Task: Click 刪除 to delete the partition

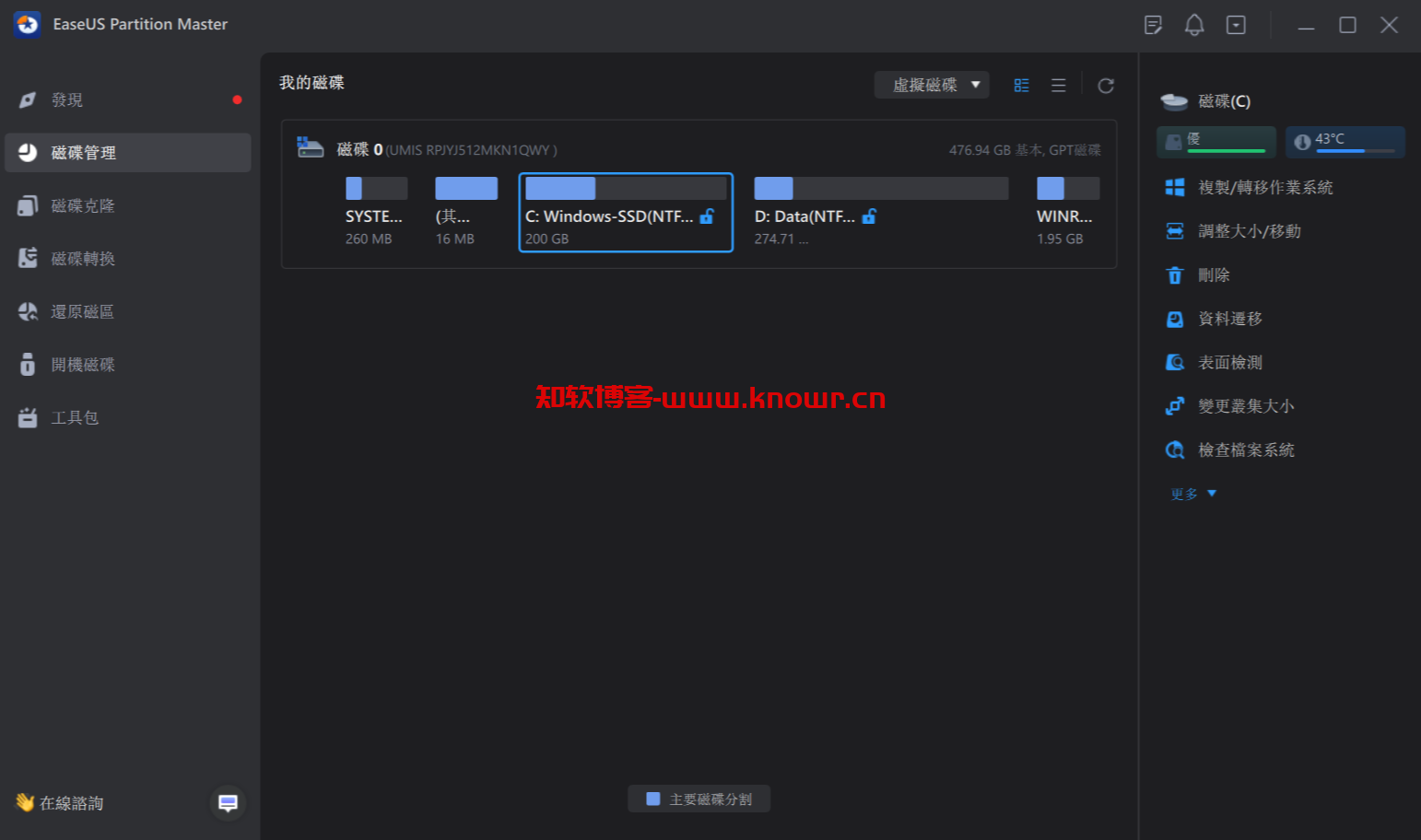Action: (1214, 275)
